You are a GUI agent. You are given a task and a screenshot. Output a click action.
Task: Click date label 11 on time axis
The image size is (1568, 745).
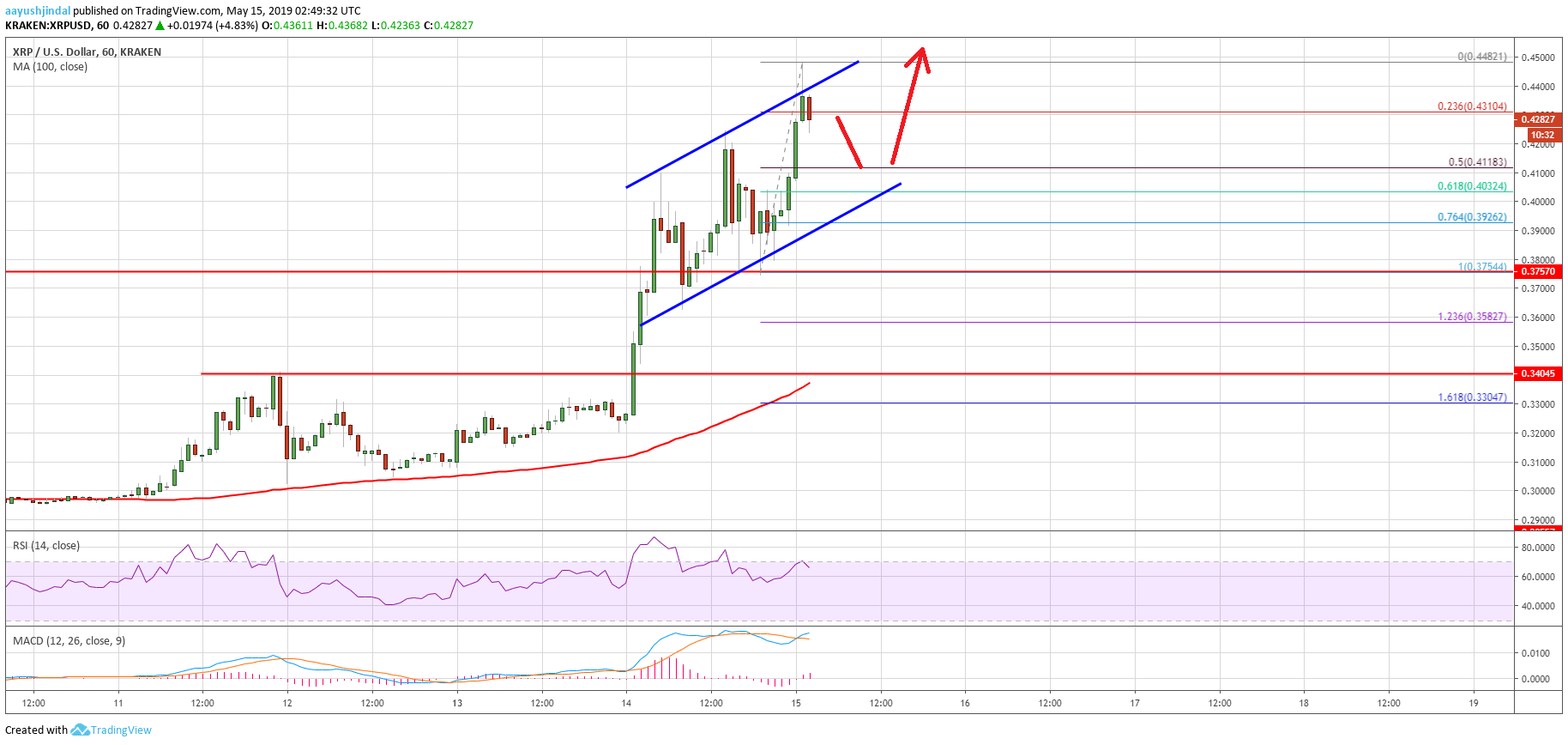(118, 703)
